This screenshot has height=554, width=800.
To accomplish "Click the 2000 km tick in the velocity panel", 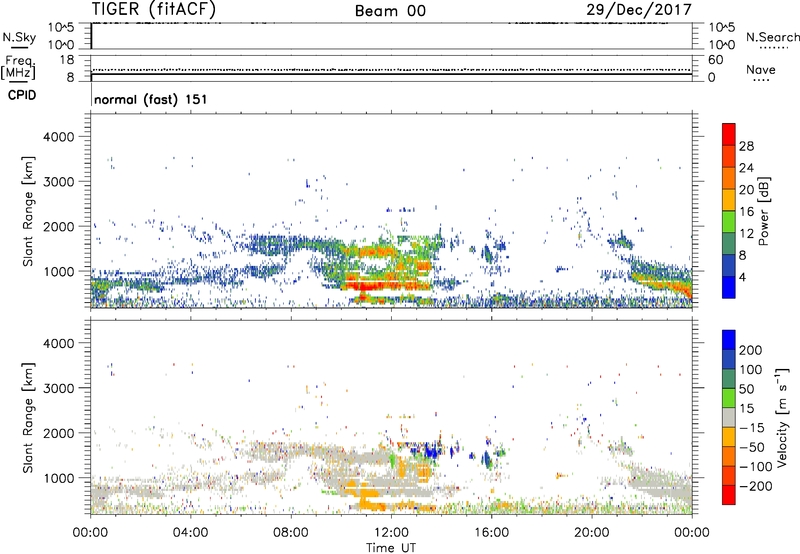I will (x=58, y=433).
